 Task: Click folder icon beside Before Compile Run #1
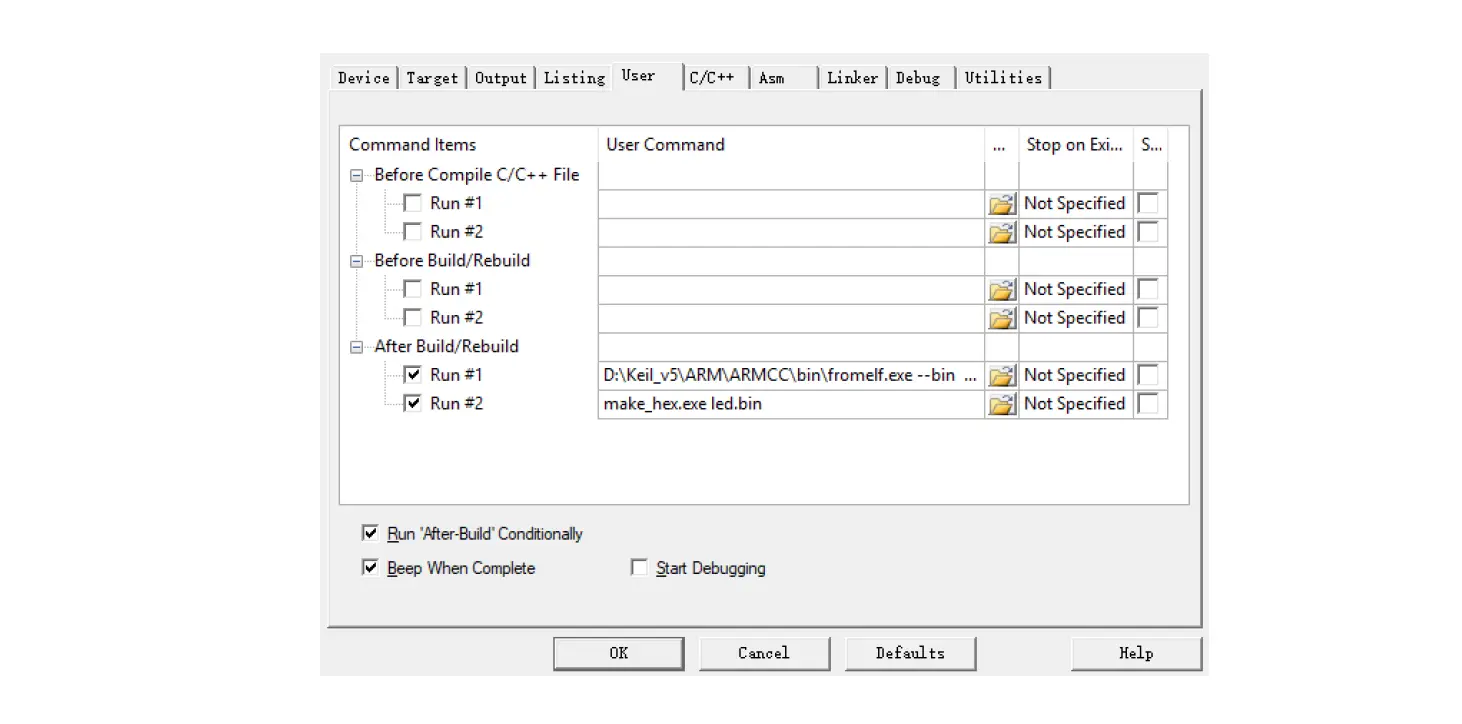pos(1002,203)
